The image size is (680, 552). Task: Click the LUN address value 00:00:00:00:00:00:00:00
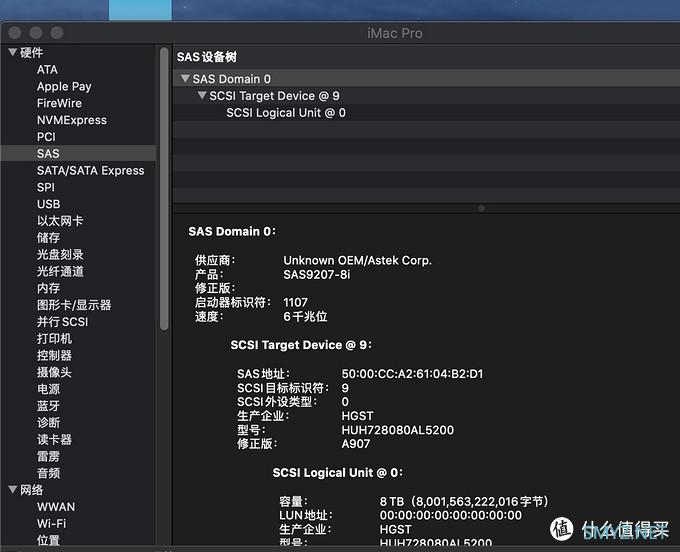point(451,515)
